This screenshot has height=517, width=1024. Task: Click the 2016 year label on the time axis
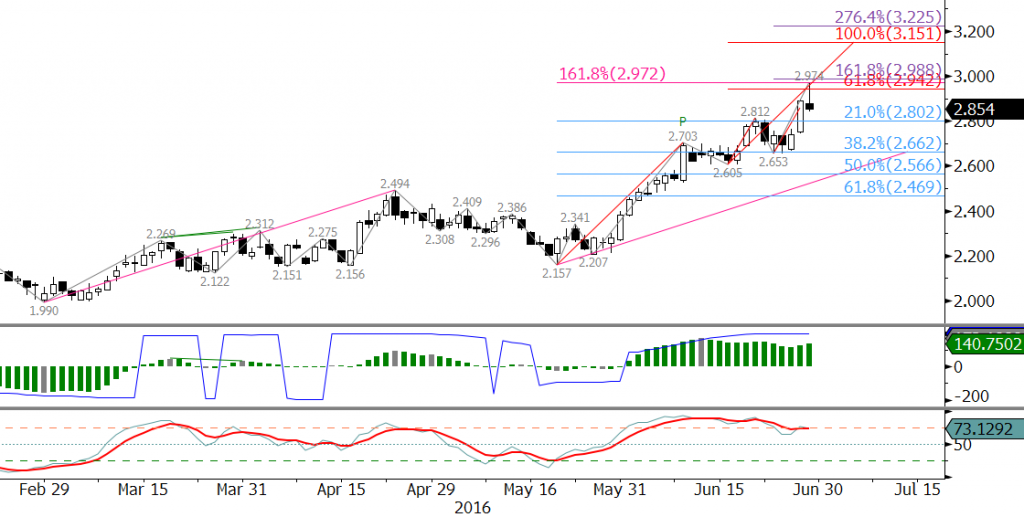473,507
